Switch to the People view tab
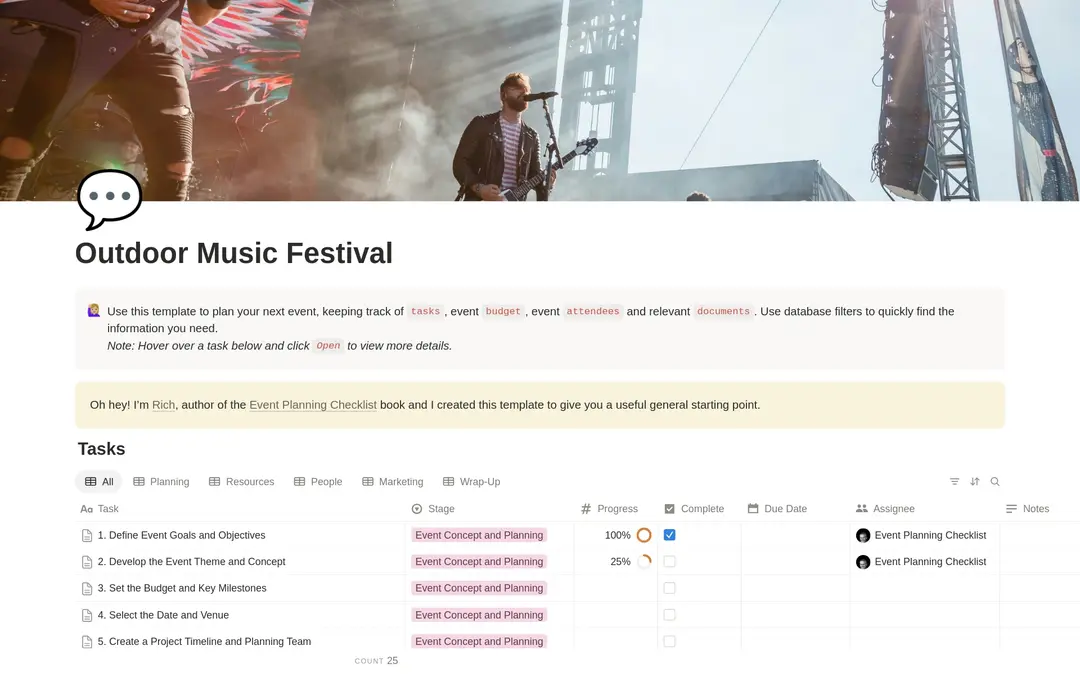Viewport: 1080px width, 674px height. click(x=318, y=482)
